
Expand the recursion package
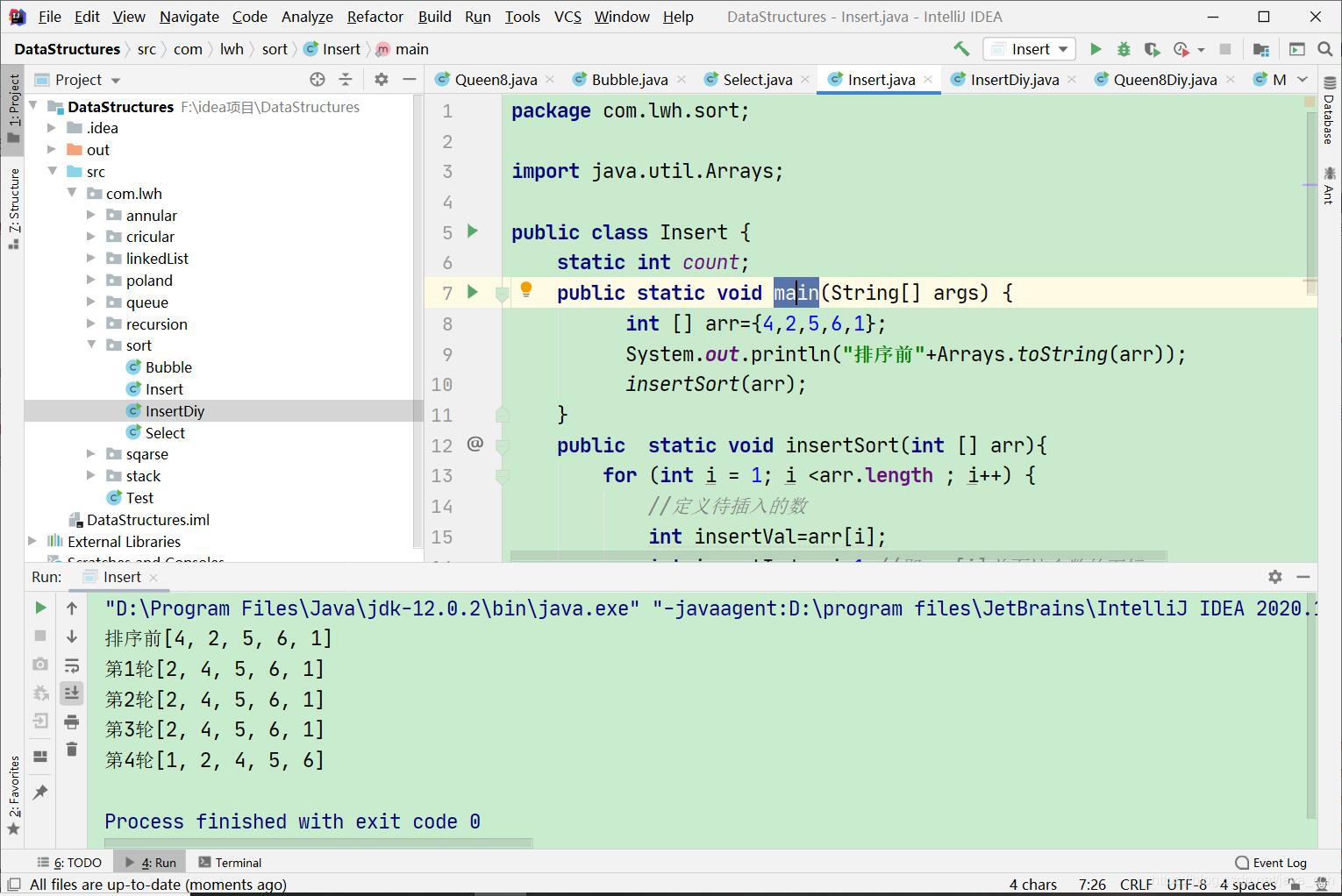coord(91,324)
